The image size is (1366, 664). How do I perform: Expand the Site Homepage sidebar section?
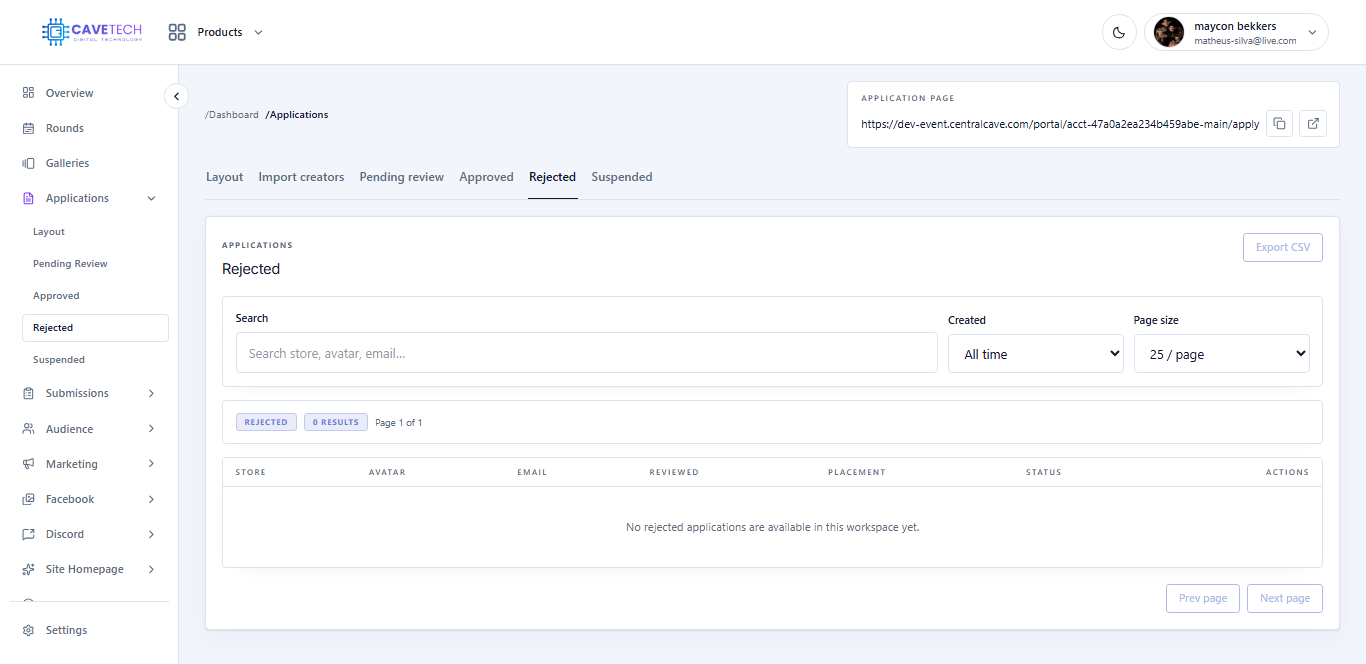pos(152,569)
